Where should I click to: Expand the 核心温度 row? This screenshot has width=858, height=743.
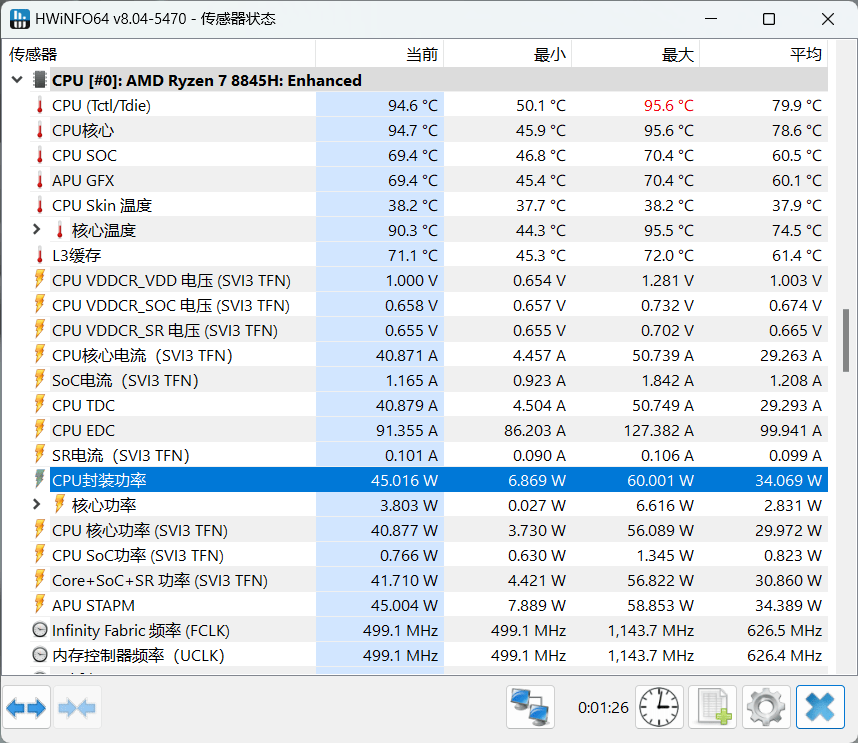pyautogui.click(x=37, y=230)
